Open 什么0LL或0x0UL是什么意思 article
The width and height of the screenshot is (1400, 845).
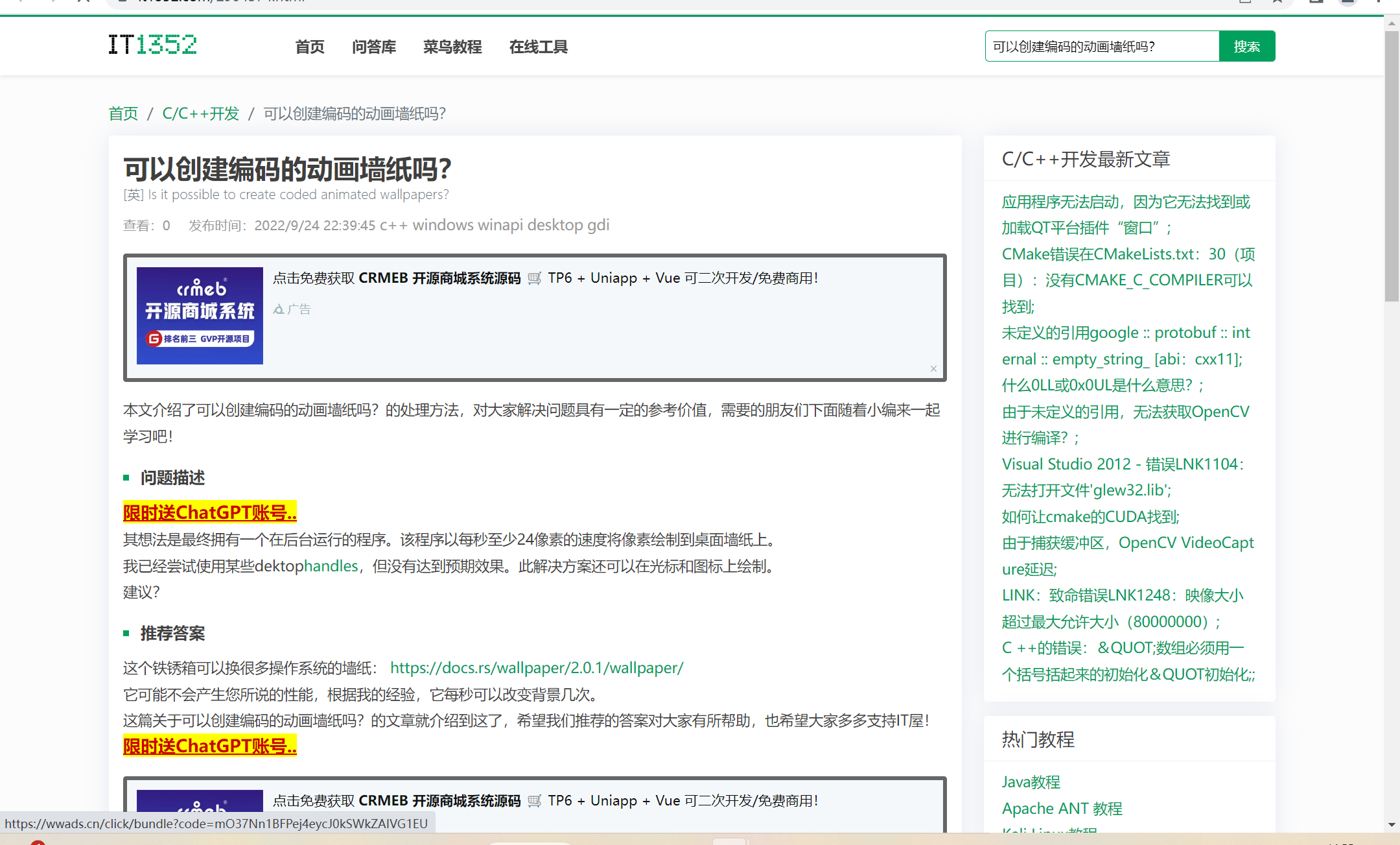tap(1102, 385)
